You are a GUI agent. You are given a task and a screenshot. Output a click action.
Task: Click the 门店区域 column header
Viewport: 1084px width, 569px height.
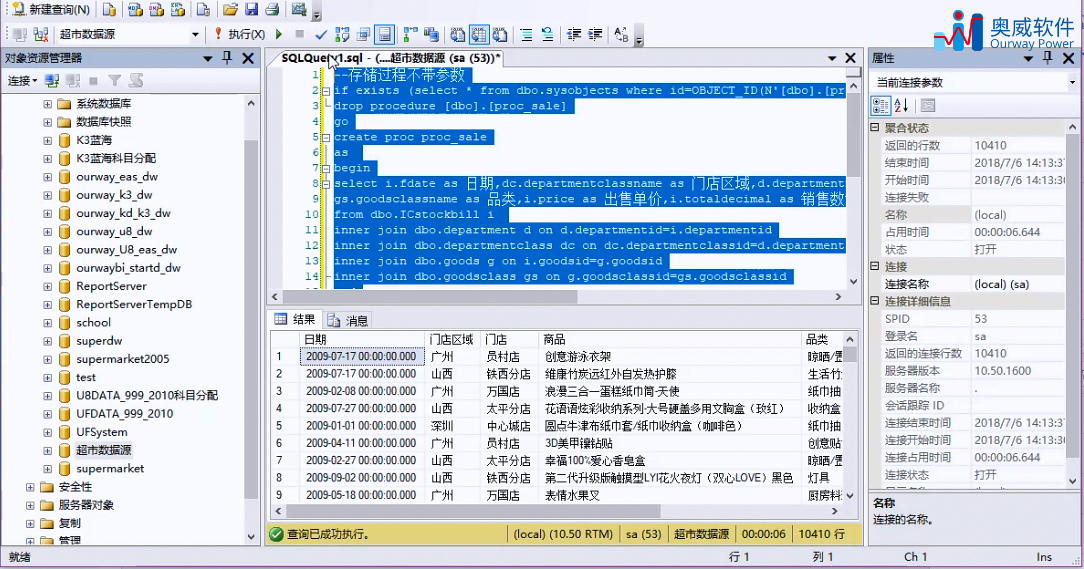(x=453, y=339)
